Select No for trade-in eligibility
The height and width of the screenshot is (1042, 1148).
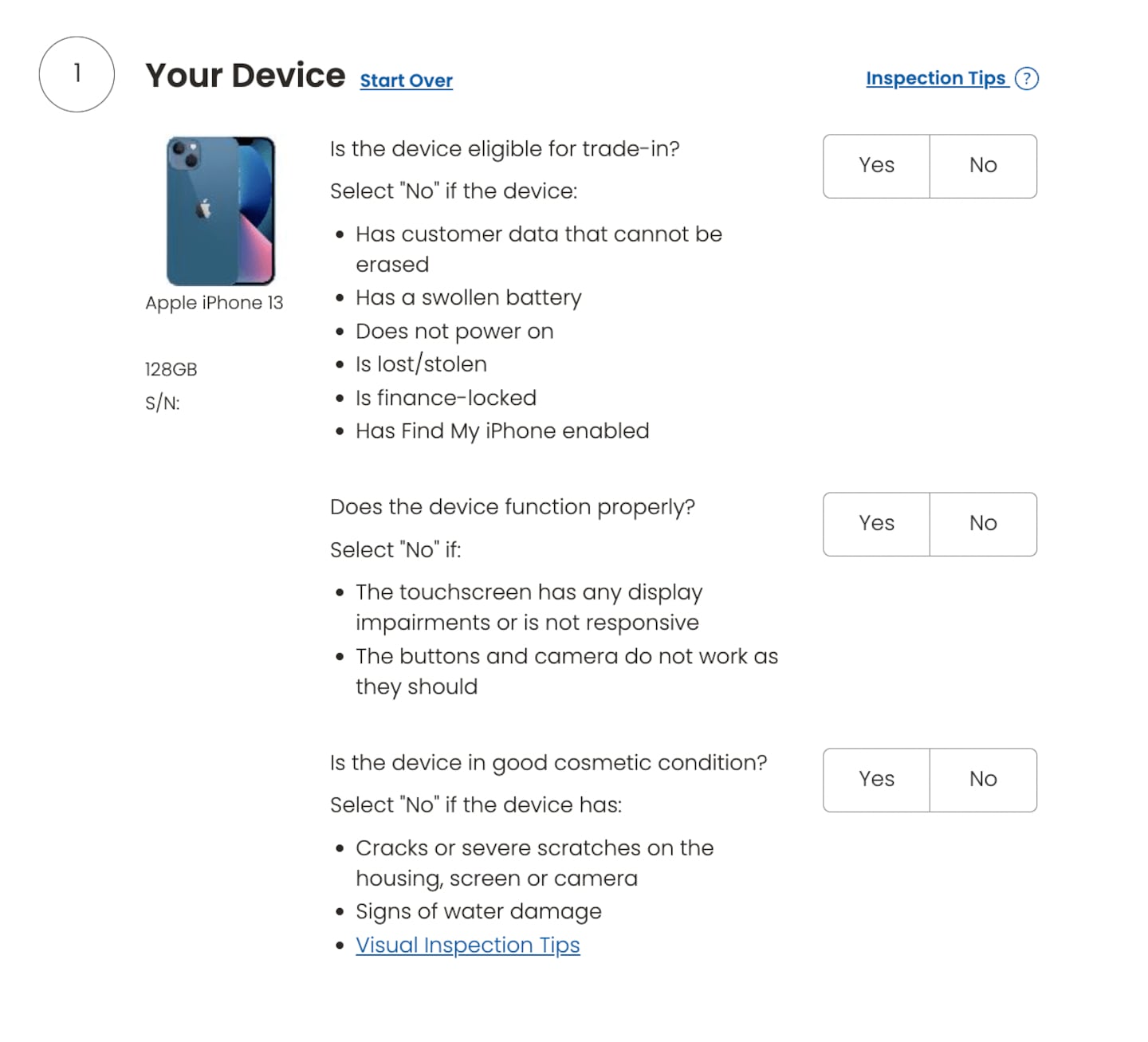[983, 166]
